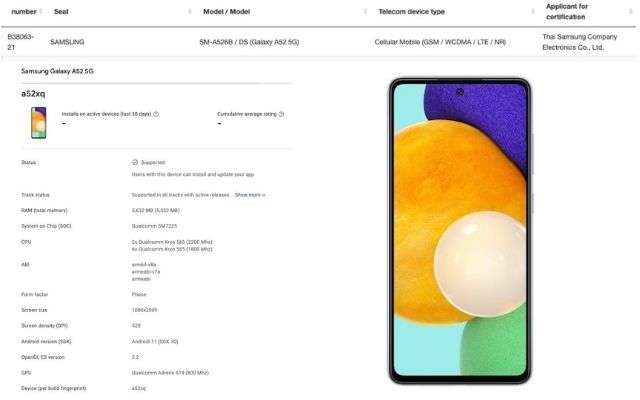Click the Samsung Galaxy A52 5G title

pyautogui.click(x=57, y=71)
